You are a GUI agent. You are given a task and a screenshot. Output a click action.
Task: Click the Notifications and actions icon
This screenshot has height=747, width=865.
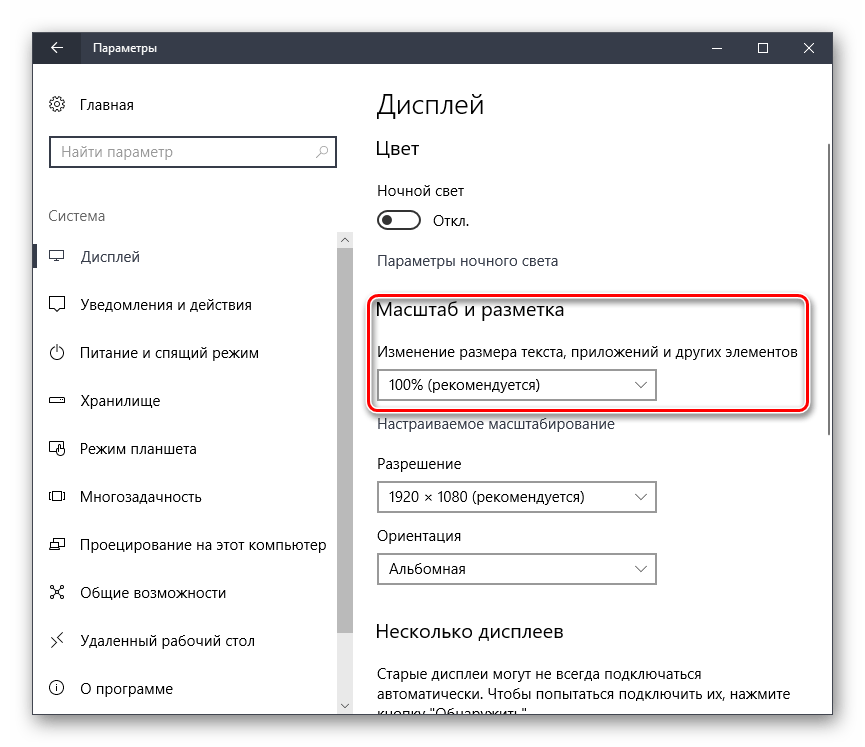(x=57, y=305)
